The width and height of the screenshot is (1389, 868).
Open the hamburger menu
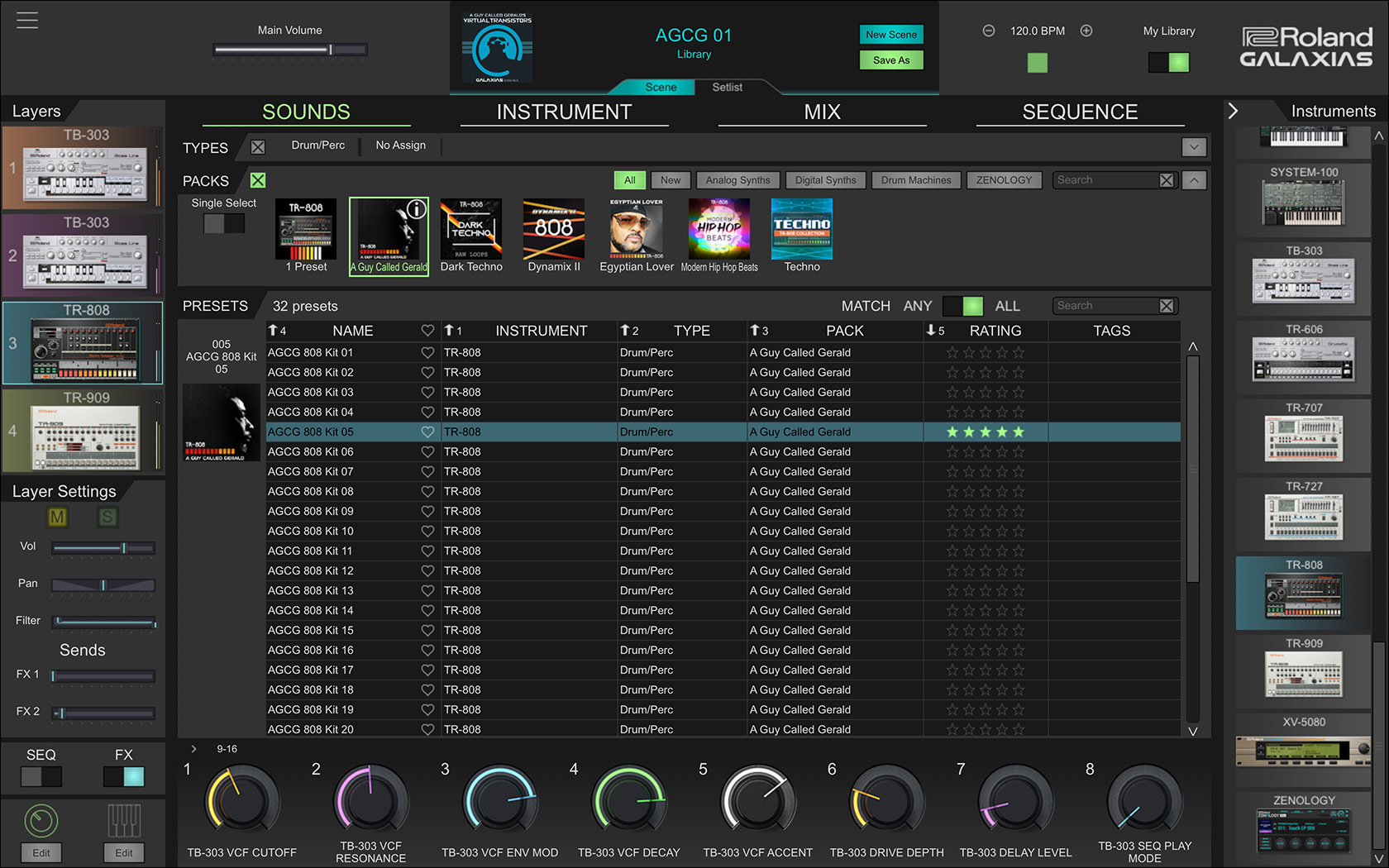(x=27, y=20)
